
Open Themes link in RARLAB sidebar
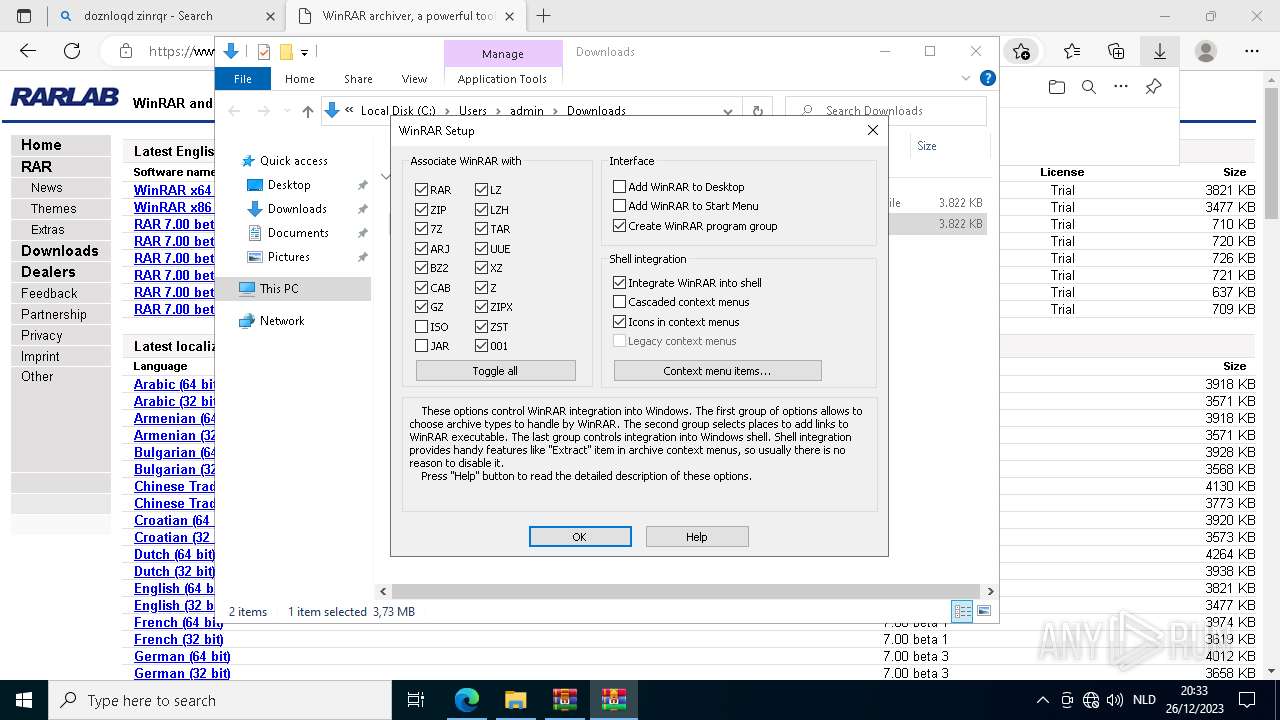point(54,209)
